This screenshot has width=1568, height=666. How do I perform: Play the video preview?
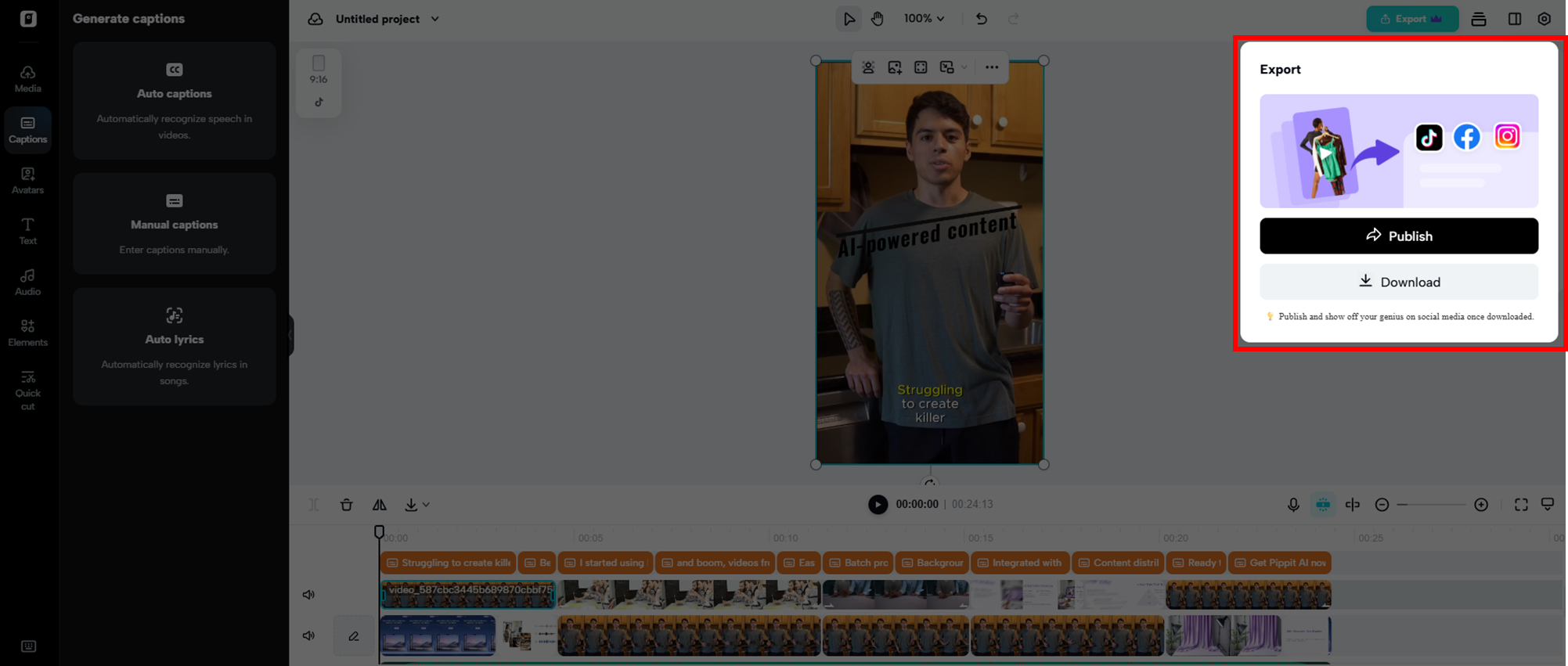[878, 505]
